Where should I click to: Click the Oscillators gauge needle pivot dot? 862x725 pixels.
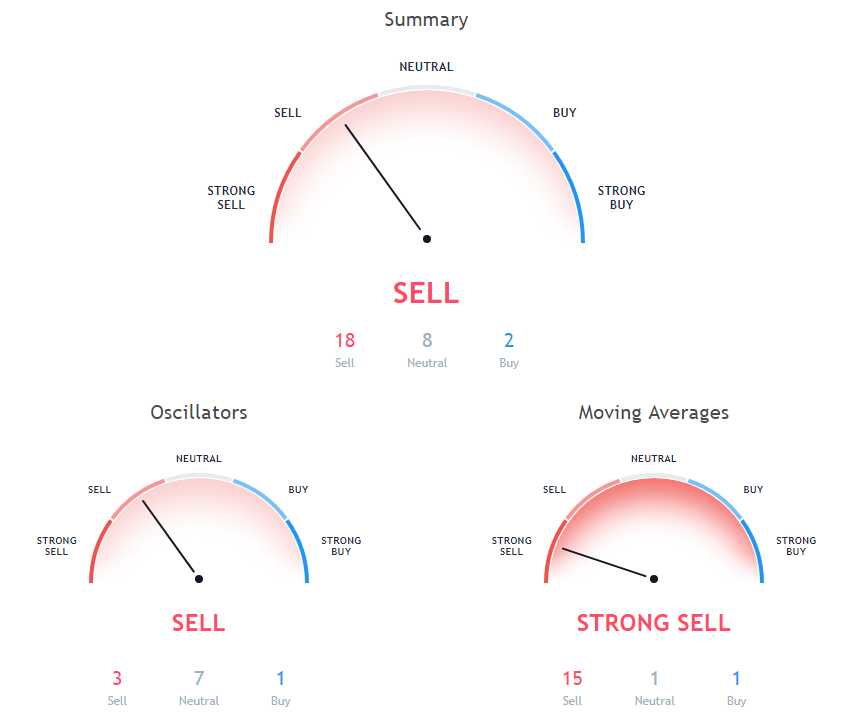(x=199, y=579)
